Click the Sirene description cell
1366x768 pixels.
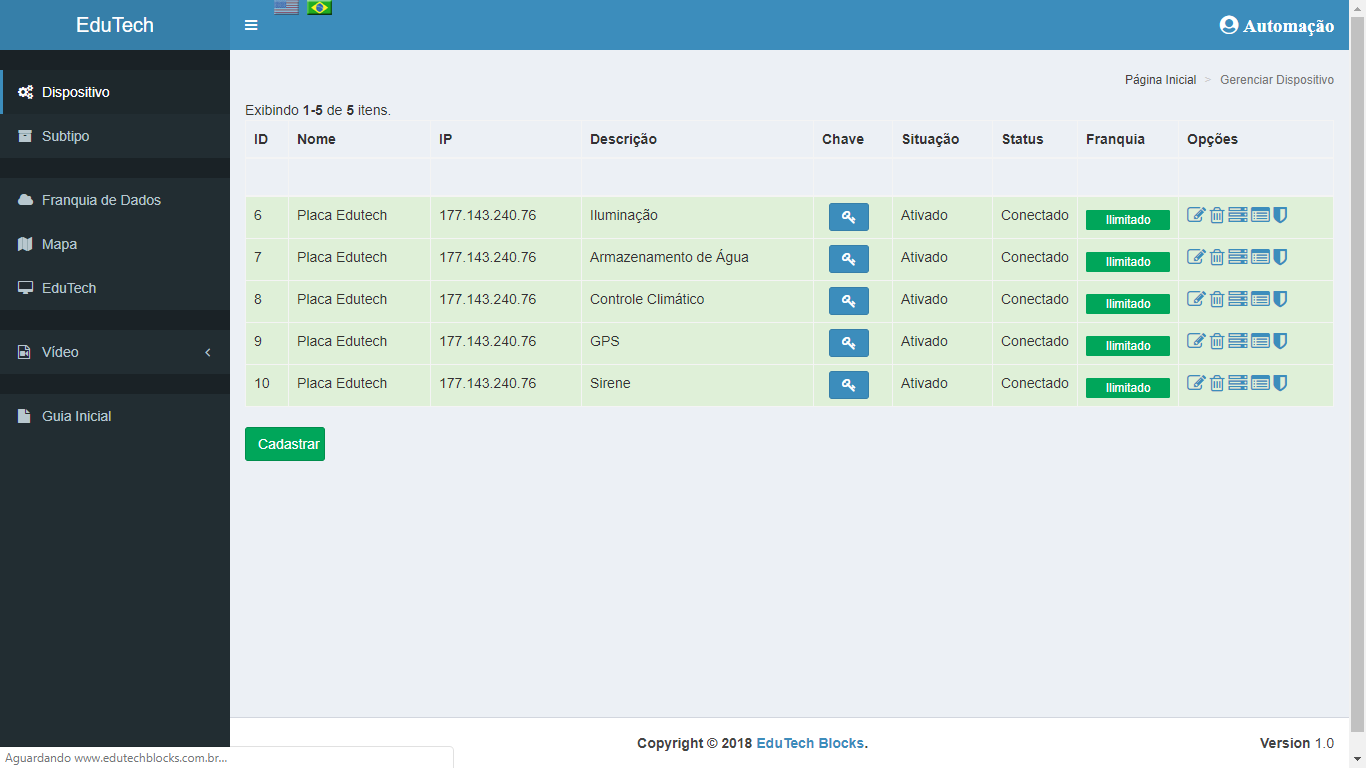[697, 385]
